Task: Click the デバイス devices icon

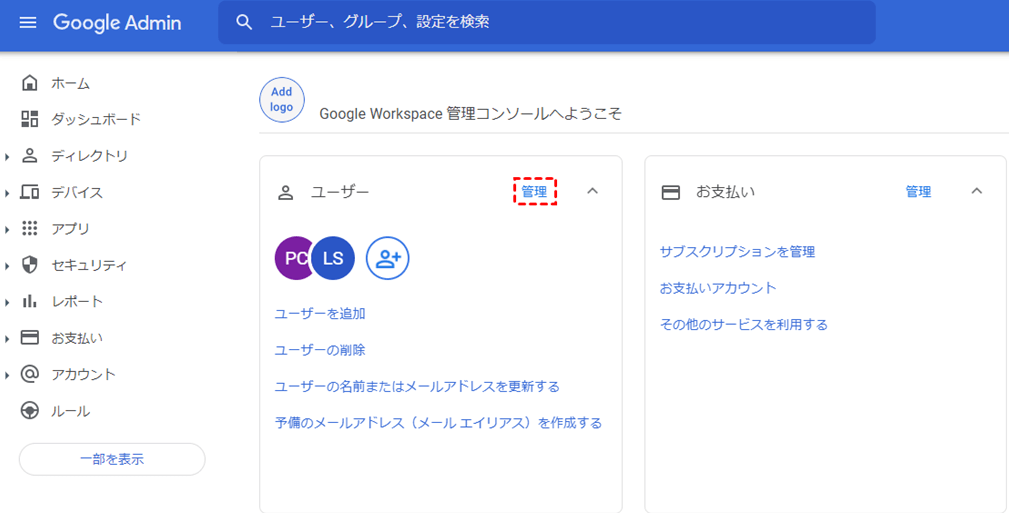Action: [30, 192]
